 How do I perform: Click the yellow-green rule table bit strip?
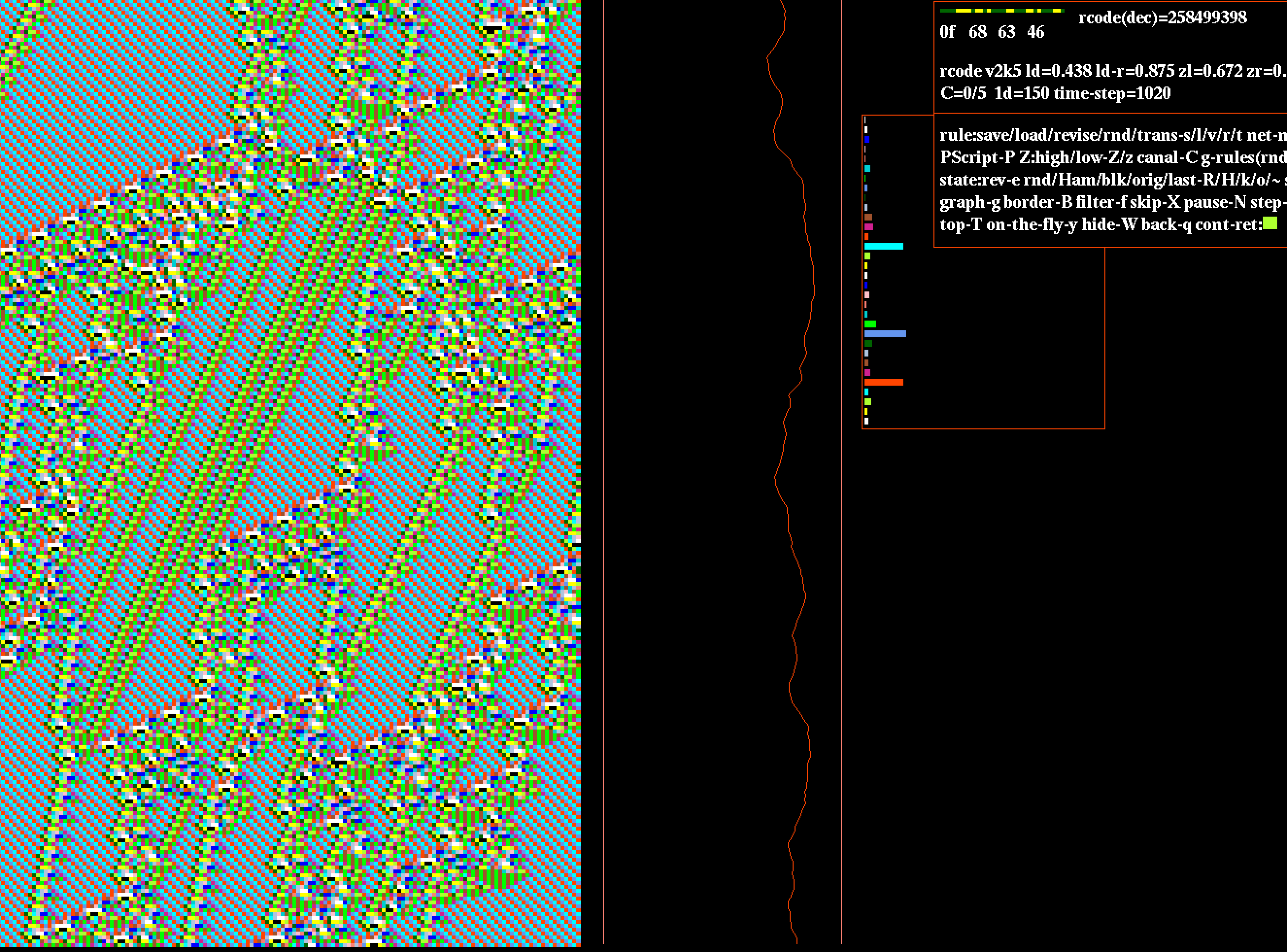click(1001, 11)
